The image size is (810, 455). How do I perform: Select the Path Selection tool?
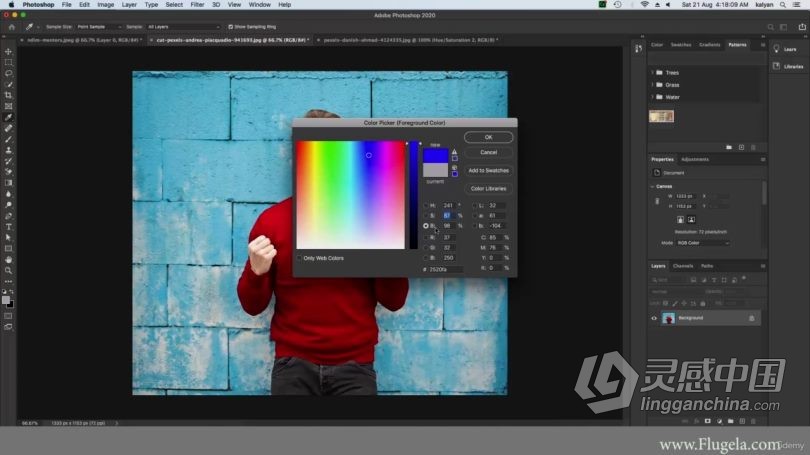coord(8,238)
